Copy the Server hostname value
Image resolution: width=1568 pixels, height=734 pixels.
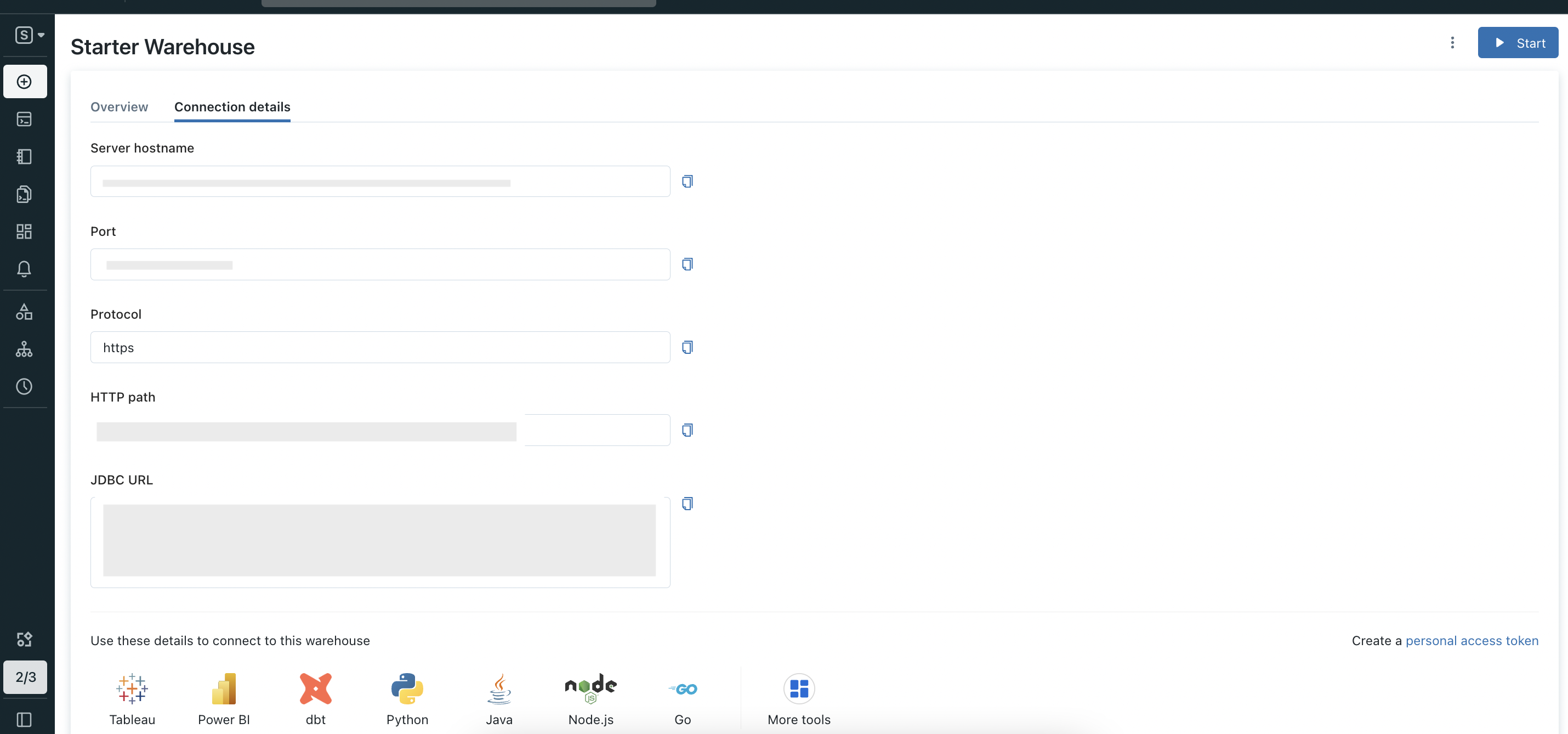(x=687, y=182)
